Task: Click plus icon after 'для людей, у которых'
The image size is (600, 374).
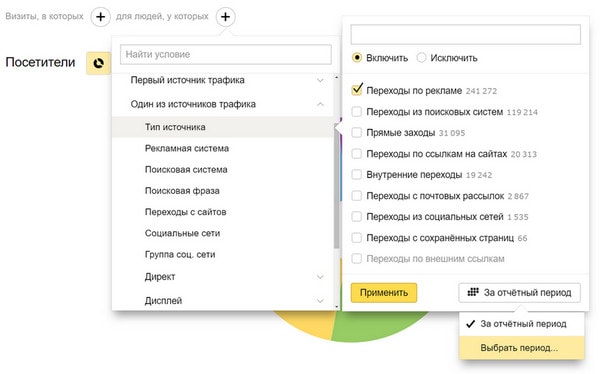Action: 225,17
